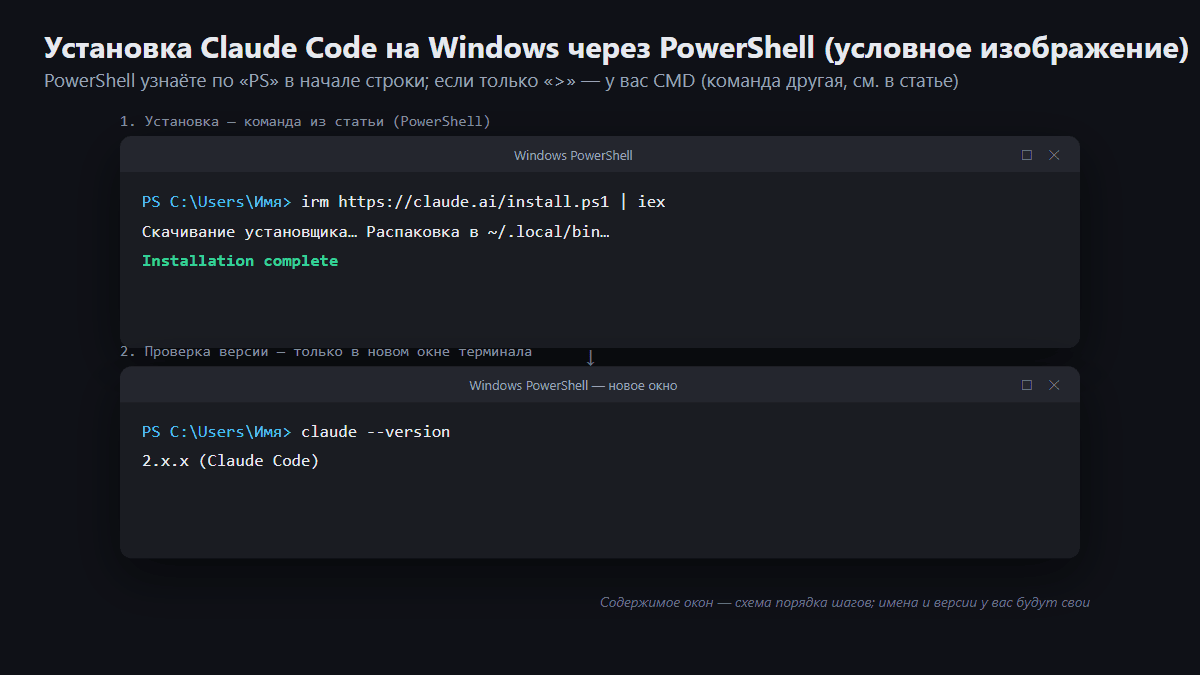Image resolution: width=1200 pixels, height=675 pixels.
Task: Close the PowerShell 'новое окно' window
Action: [x=1054, y=385]
